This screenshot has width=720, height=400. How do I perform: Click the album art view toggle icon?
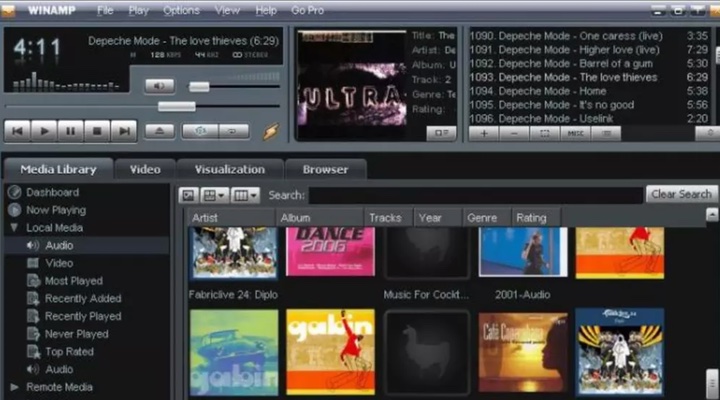(x=189, y=195)
